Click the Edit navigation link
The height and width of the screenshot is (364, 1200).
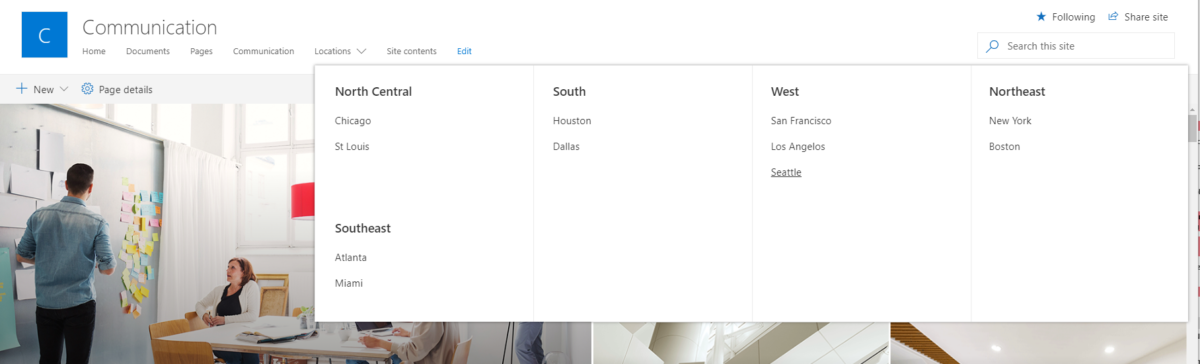pyautogui.click(x=464, y=51)
